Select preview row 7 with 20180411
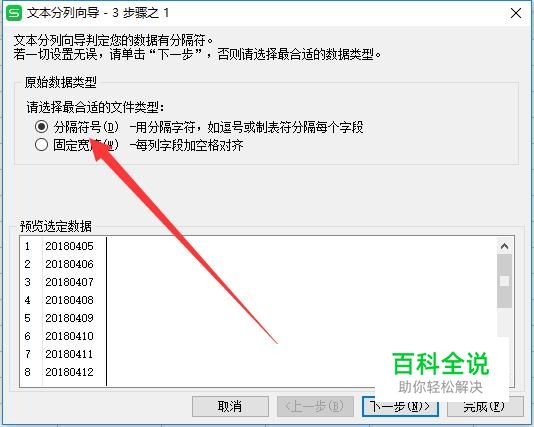This screenshot has width=534, height=427. pyautogui.click(x=59, y=354)
